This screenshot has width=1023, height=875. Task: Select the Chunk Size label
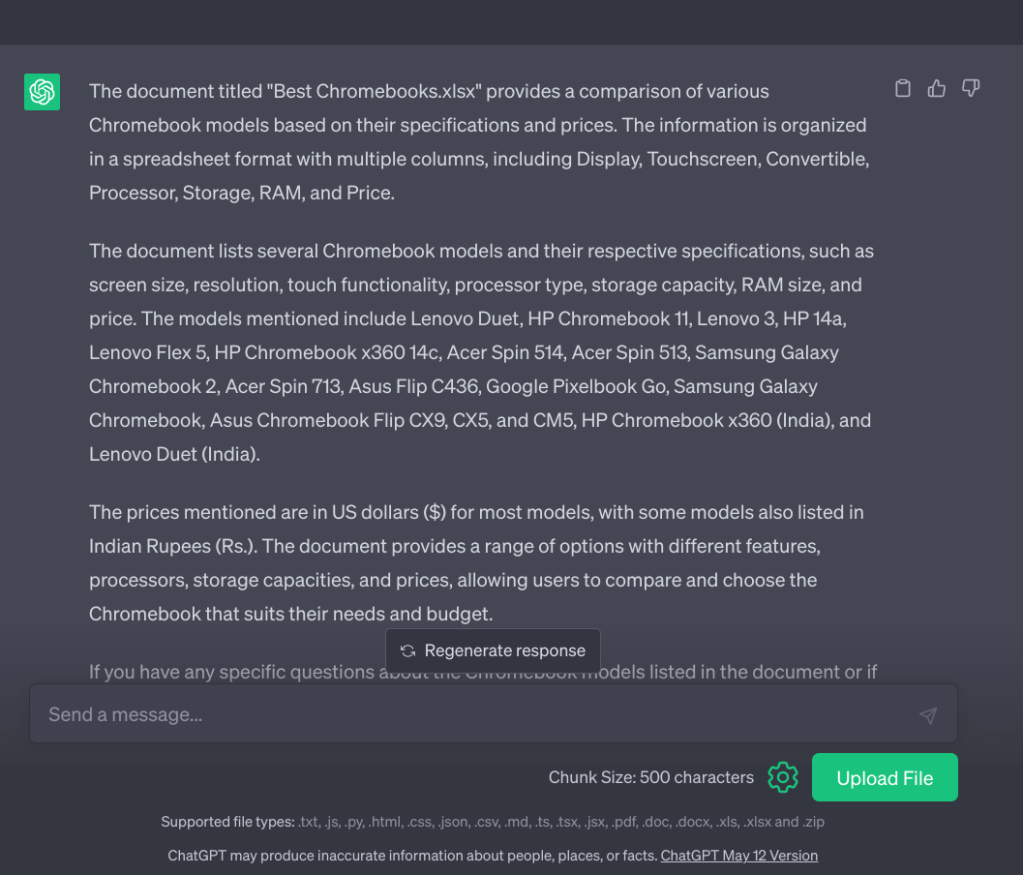(650, 777)
